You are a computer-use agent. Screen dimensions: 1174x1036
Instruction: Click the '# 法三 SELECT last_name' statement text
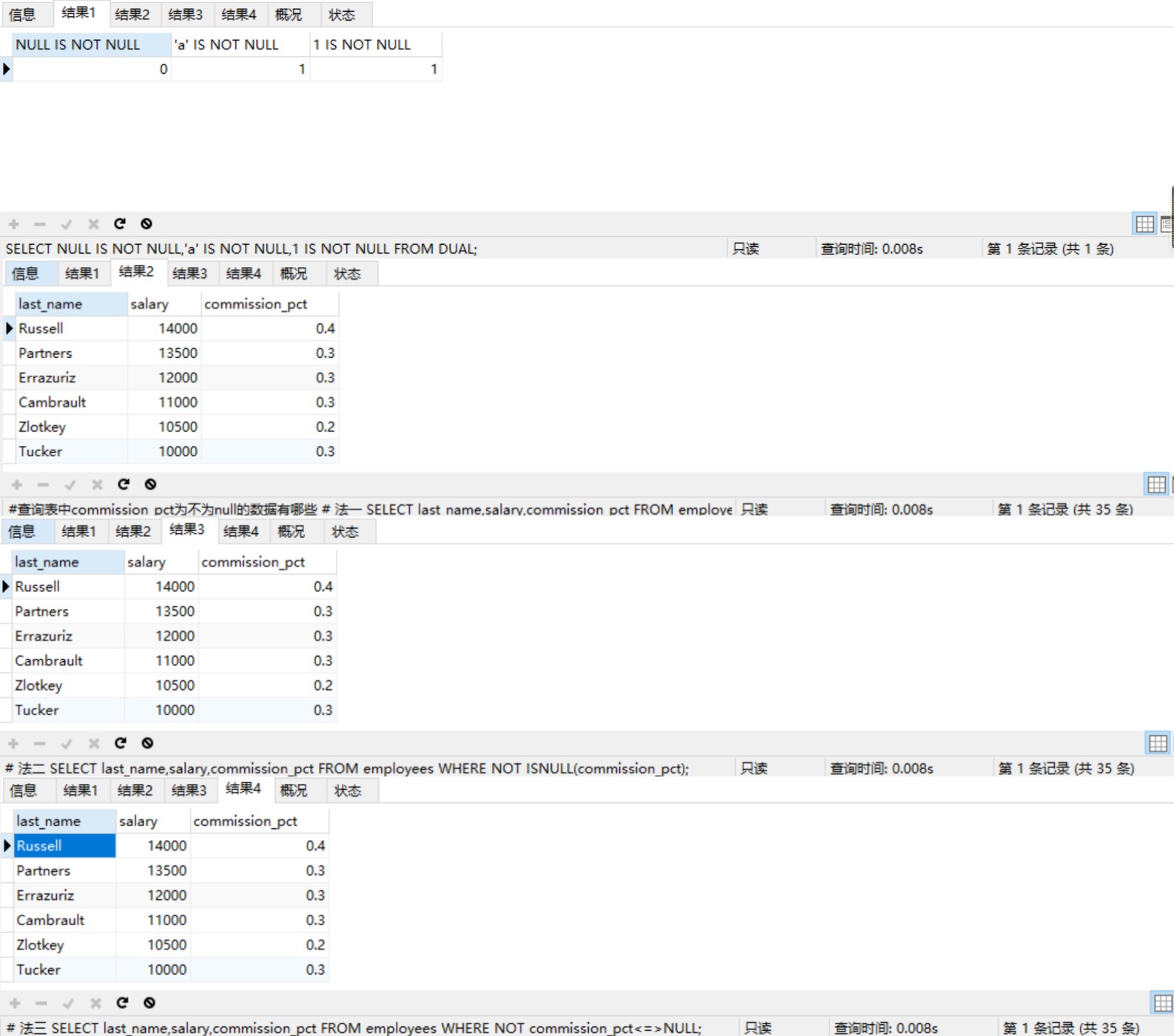tap(354, 1029)
